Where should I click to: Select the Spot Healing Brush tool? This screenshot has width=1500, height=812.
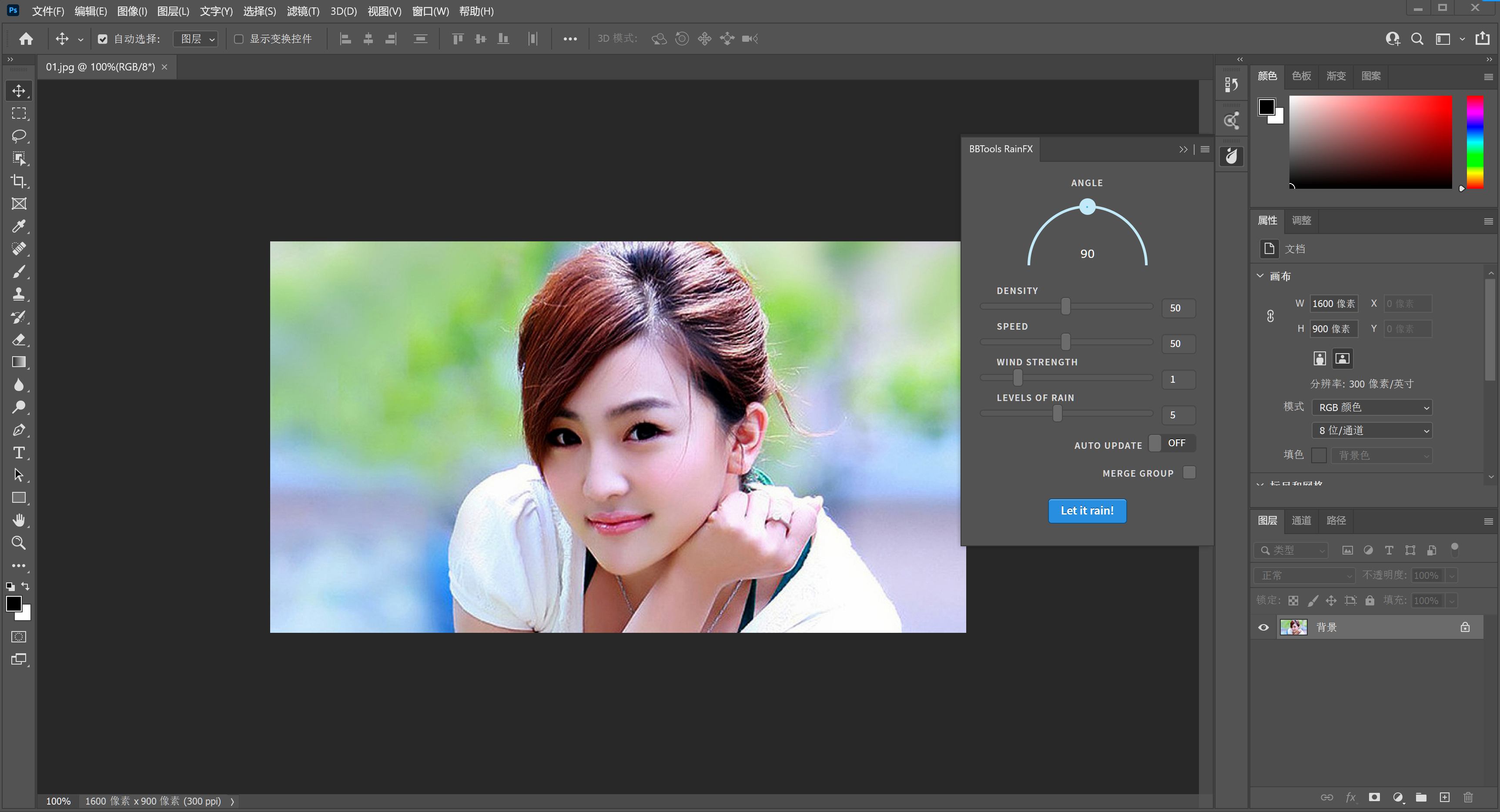click(x=19, y=249)
